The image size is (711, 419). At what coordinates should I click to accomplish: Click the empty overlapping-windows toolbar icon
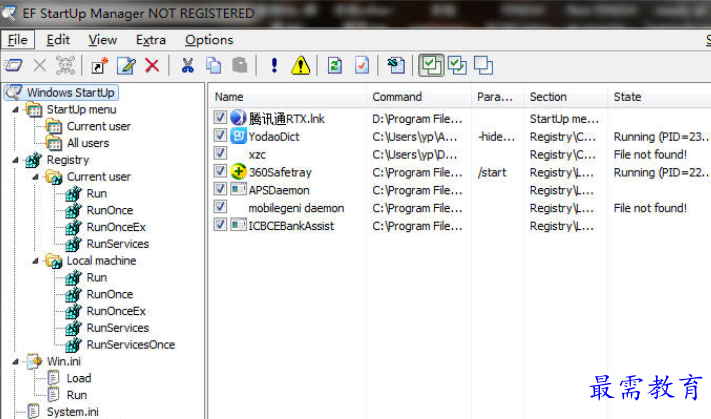483,66
